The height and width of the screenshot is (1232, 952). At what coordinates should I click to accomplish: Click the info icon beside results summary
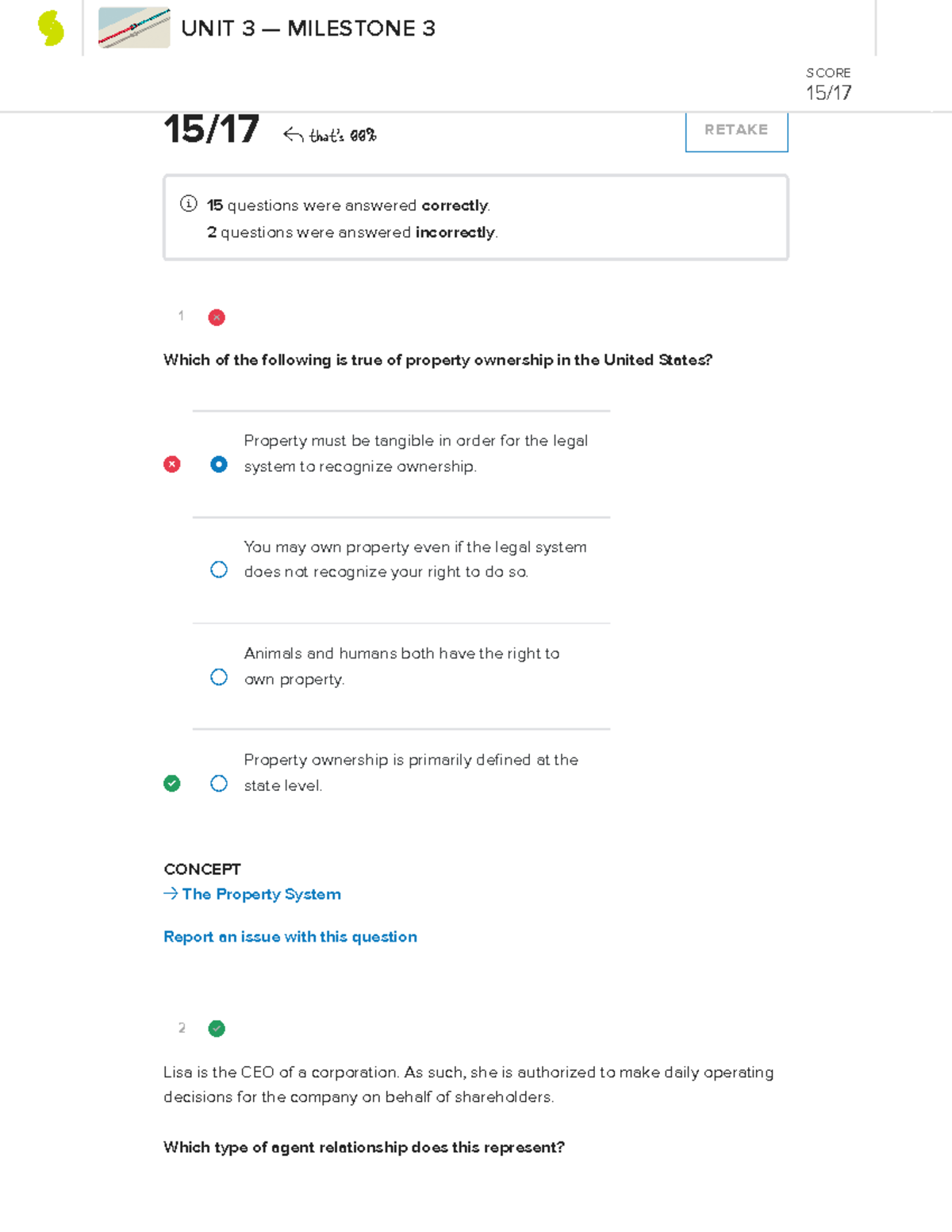click(x=188, y=204)
